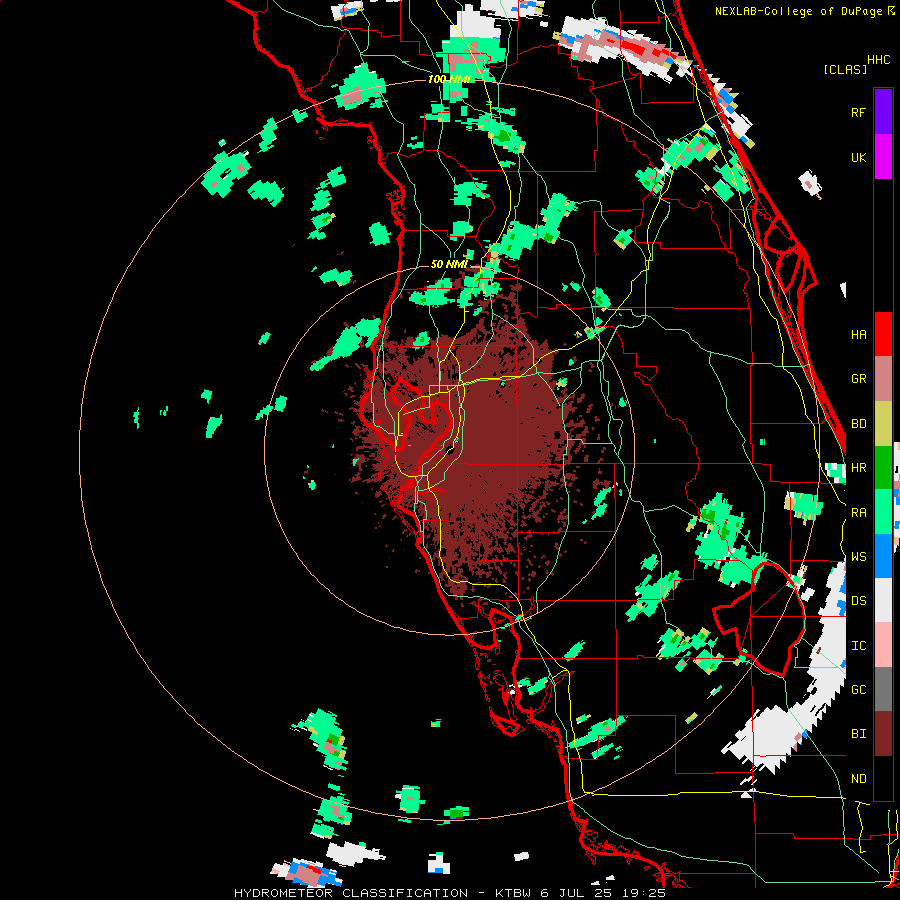Click the '100 NMI' range ring label
Viewport: 900px width, 900px height.
(449, 79)
